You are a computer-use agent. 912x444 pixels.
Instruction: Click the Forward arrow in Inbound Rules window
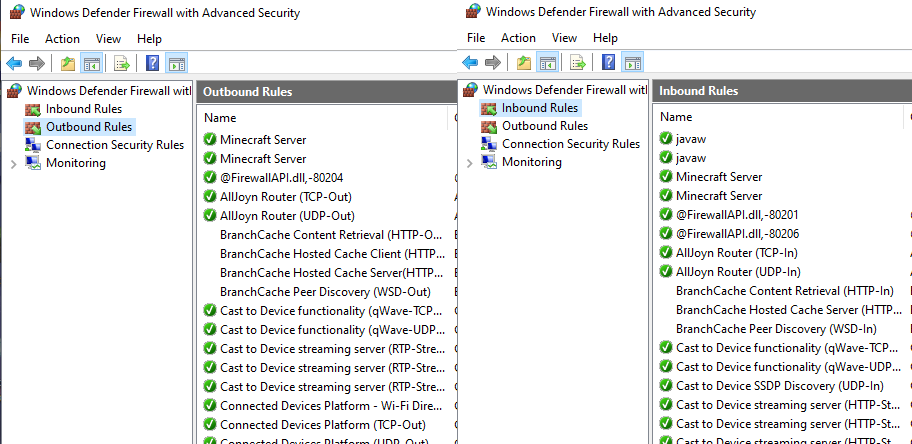pyautogui.click(x=493, y=62)
